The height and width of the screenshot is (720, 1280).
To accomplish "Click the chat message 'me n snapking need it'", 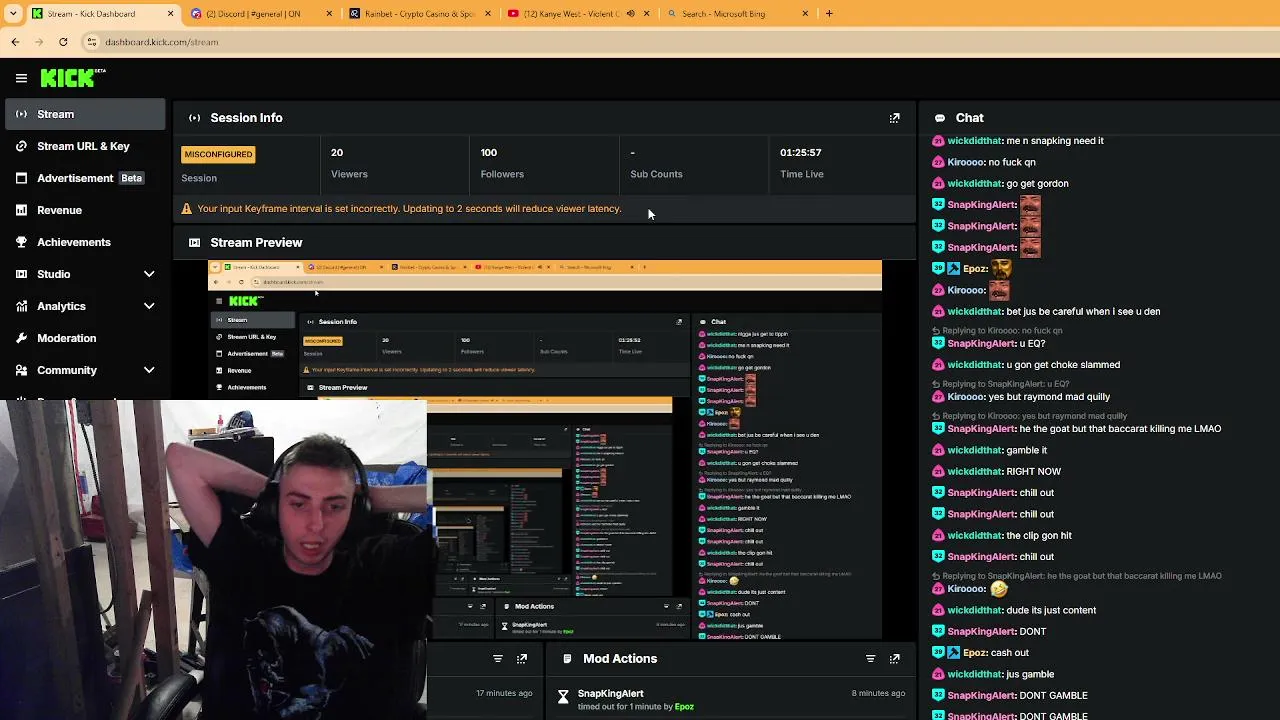I will tap(1055, 141).
